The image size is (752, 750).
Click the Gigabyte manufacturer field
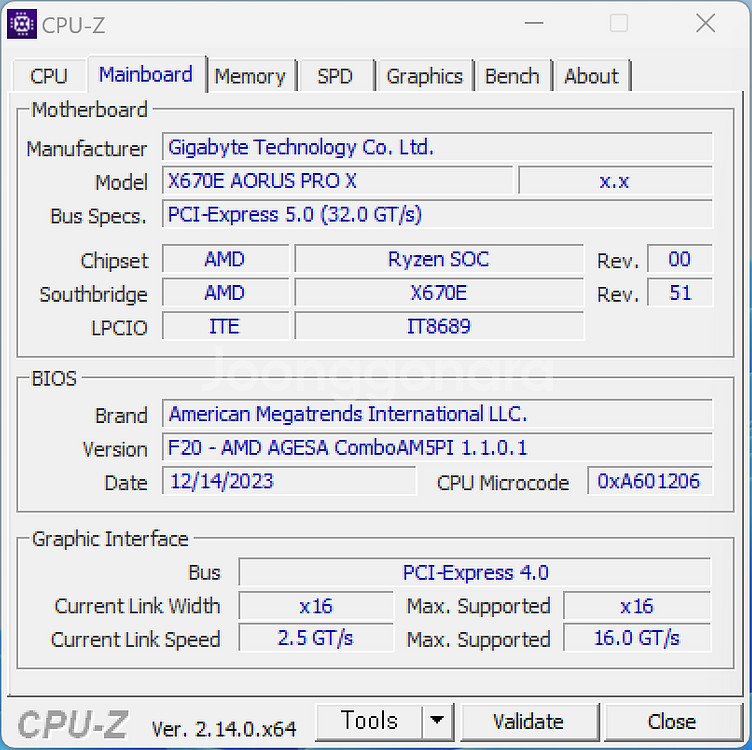[x=437, y=148]
